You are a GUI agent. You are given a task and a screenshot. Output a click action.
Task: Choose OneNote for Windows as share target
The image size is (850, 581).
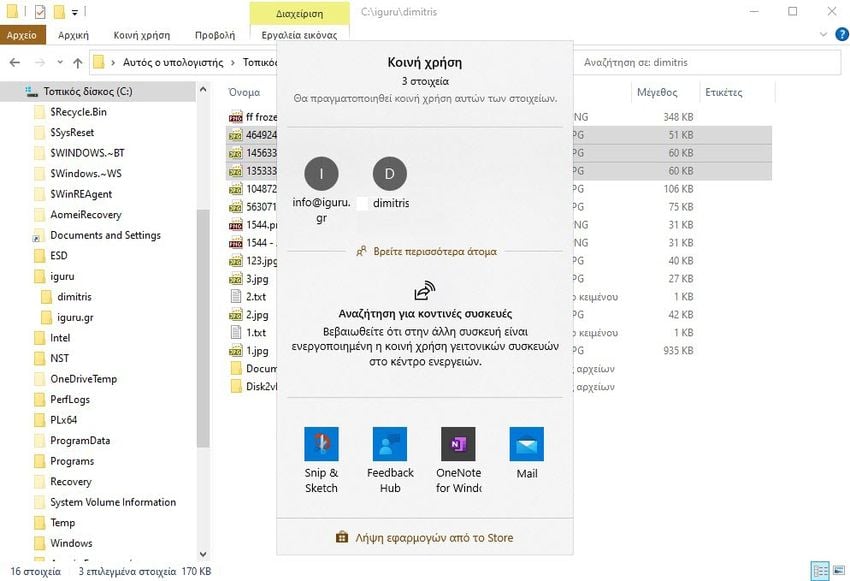click(x=458, y=444)
